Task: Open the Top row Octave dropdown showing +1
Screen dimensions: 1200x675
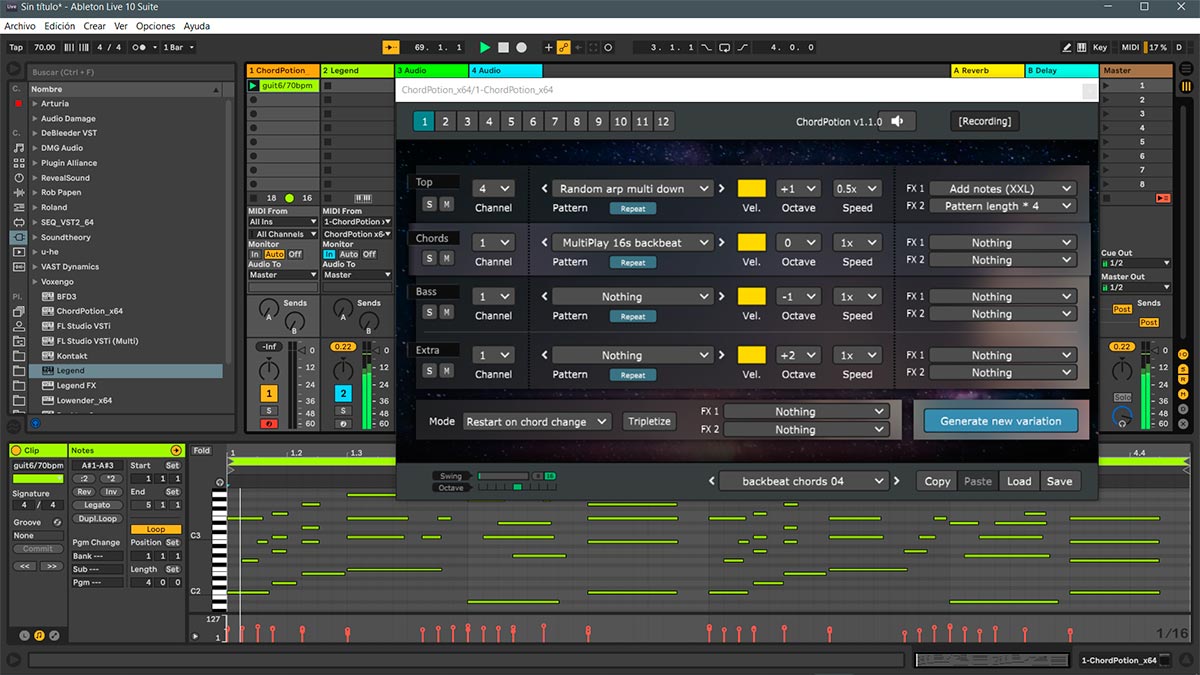Action: [798, 188]
